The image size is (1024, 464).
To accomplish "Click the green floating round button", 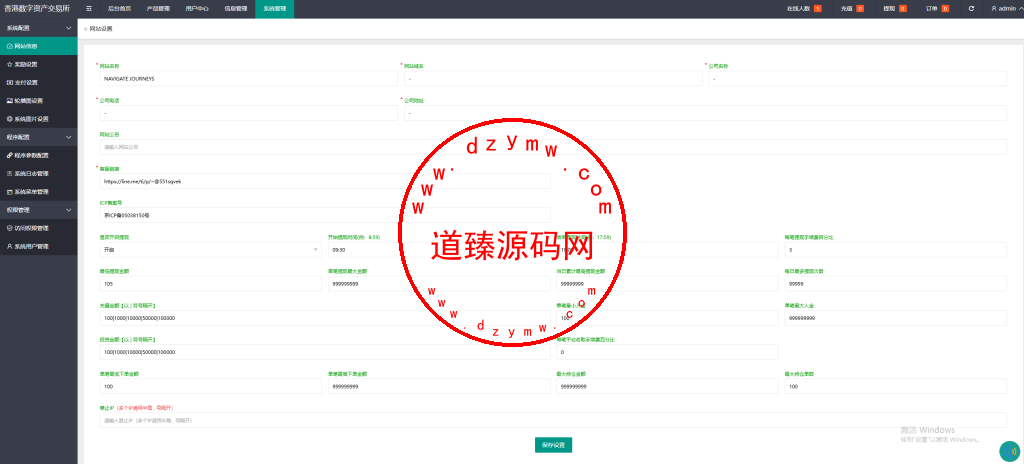I will [x=1010, y=451].
